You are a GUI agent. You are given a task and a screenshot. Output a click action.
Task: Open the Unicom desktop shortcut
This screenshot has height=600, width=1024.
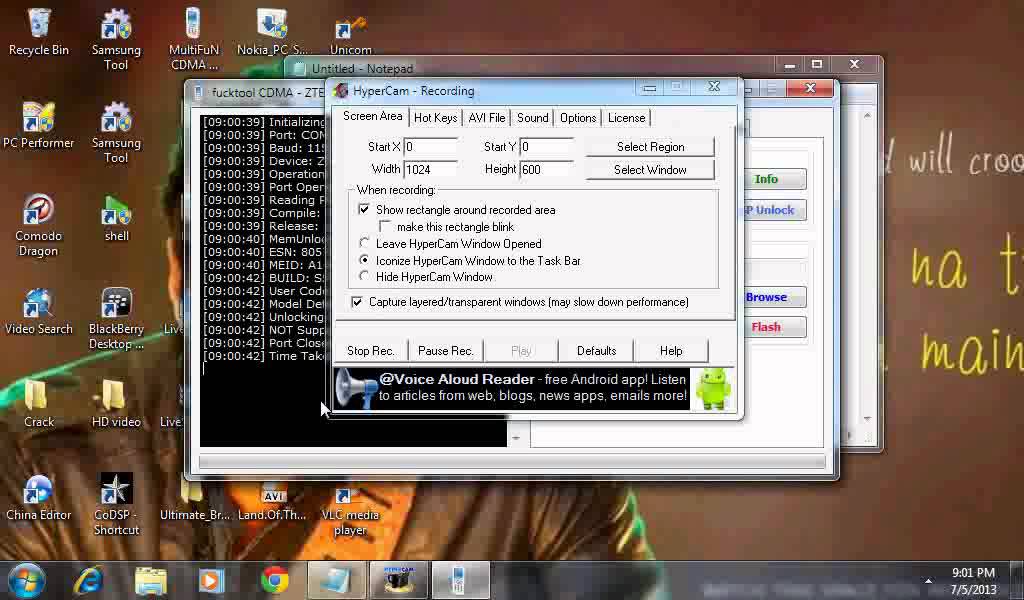click(x=351, y=36)
